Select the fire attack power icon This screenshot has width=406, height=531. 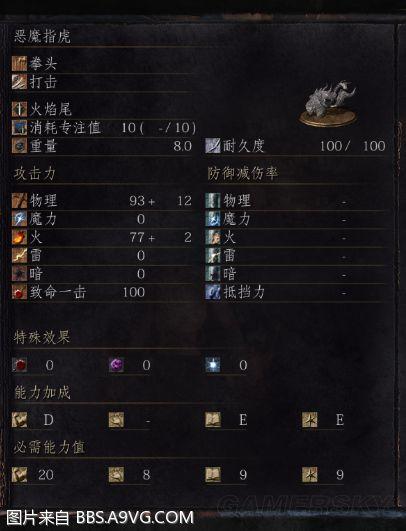pyautogui.click(x=19, y=237)
